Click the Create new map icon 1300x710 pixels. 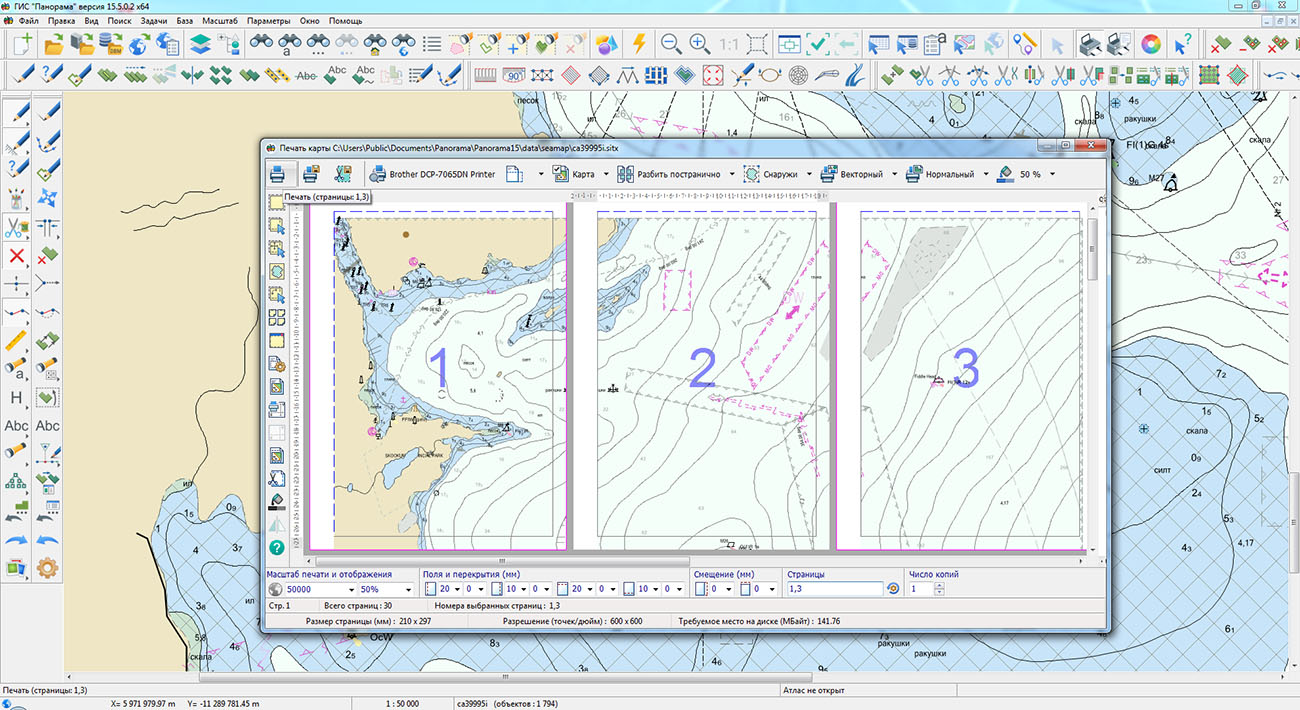tap(22, 44)
